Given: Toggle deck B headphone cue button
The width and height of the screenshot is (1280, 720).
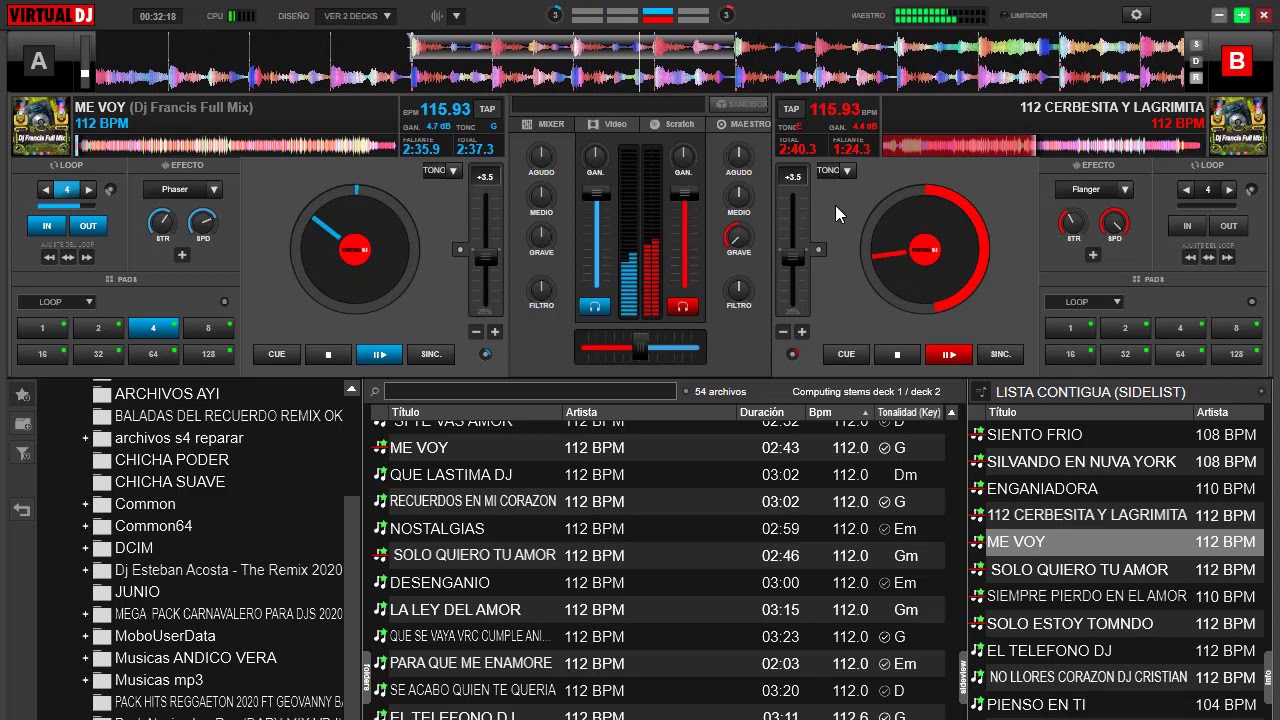Looking at the screenshot, I should pos(683,306).
